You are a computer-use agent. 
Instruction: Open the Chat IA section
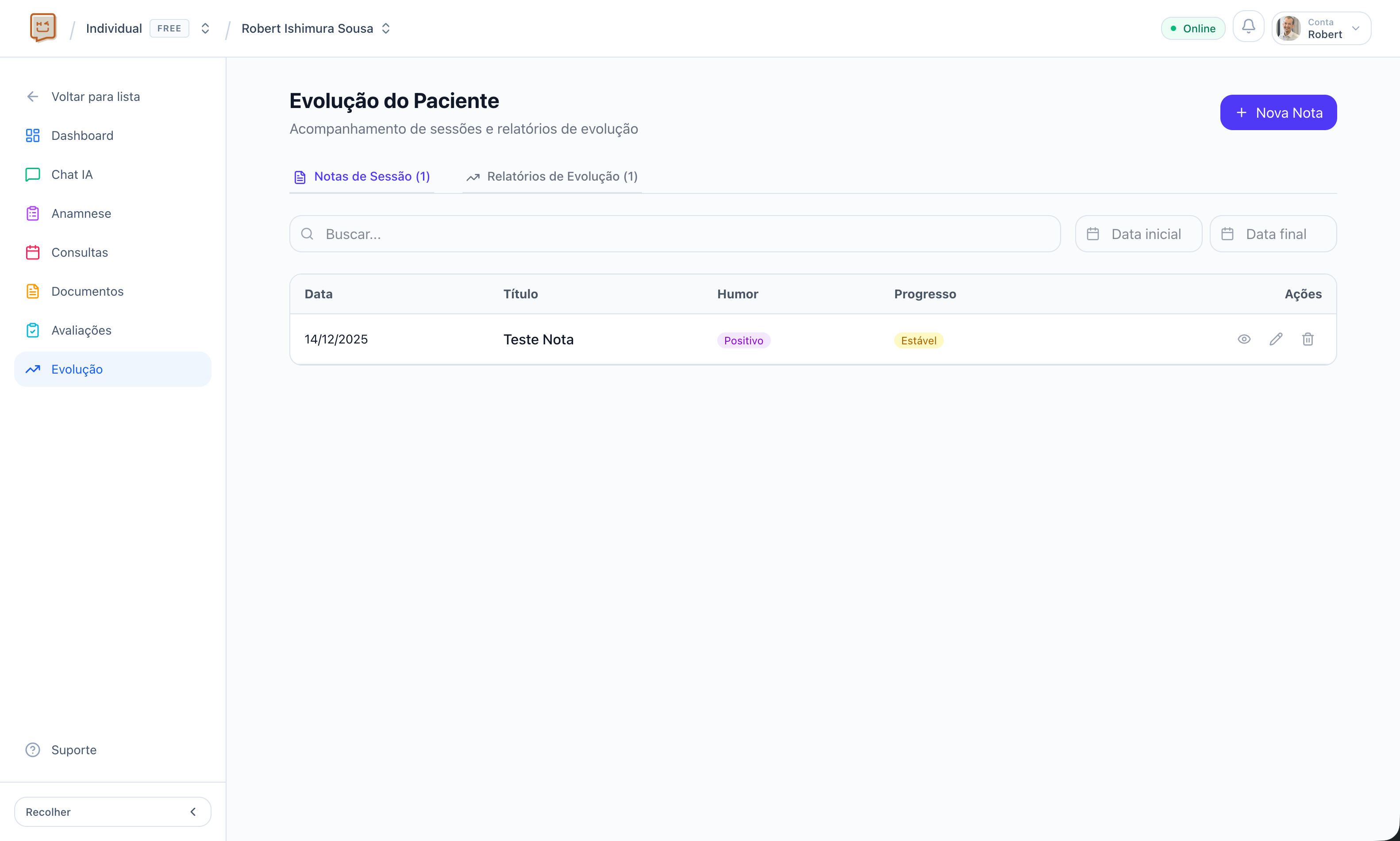tap(72, 174)
